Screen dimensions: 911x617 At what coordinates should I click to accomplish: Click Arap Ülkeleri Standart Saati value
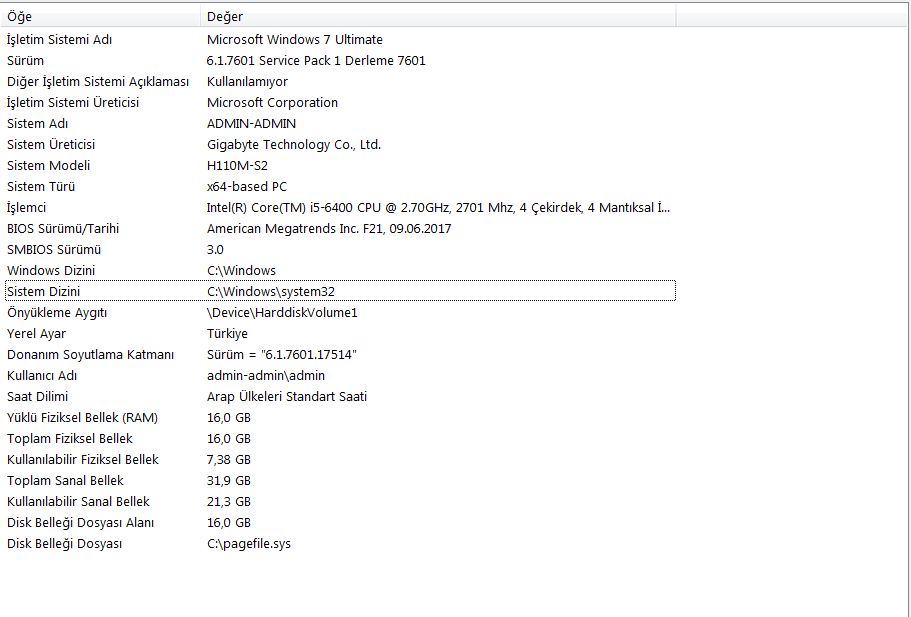287,397
